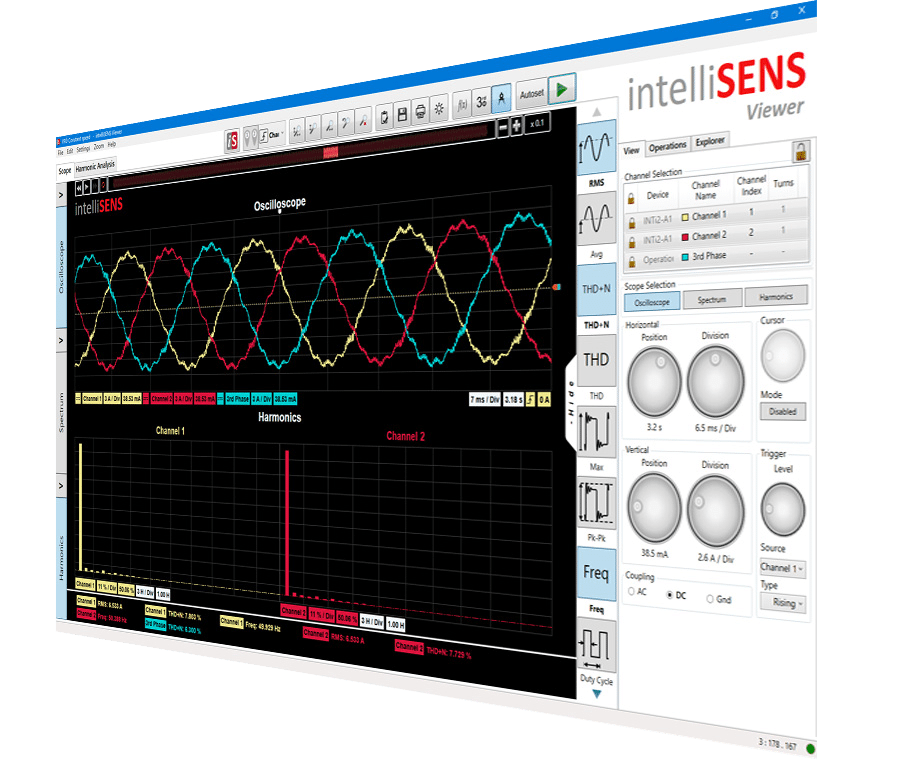Image resolution: width=900 pixels, height=760 pixels.
Task: Open the f(x) math function tool
Action: pyautogui.click(x=462, y=104)
